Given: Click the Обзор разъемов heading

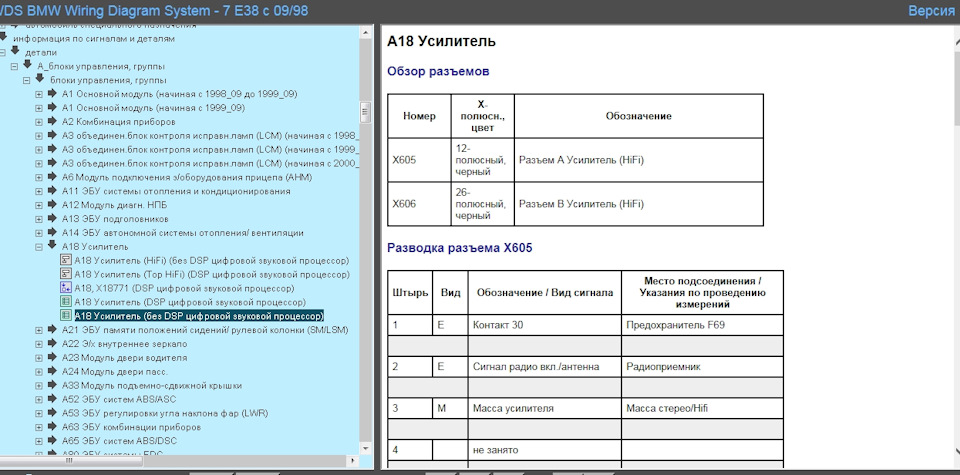Looking at the screenshot, I should (x=438, y=72).
